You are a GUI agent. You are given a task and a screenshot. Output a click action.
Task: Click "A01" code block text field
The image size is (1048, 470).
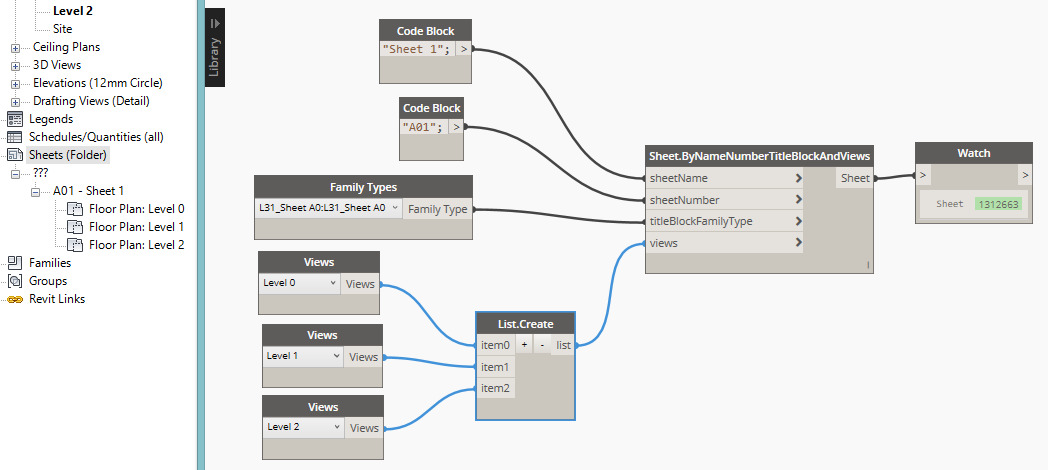pyautogui.click(x=424, y=126)
